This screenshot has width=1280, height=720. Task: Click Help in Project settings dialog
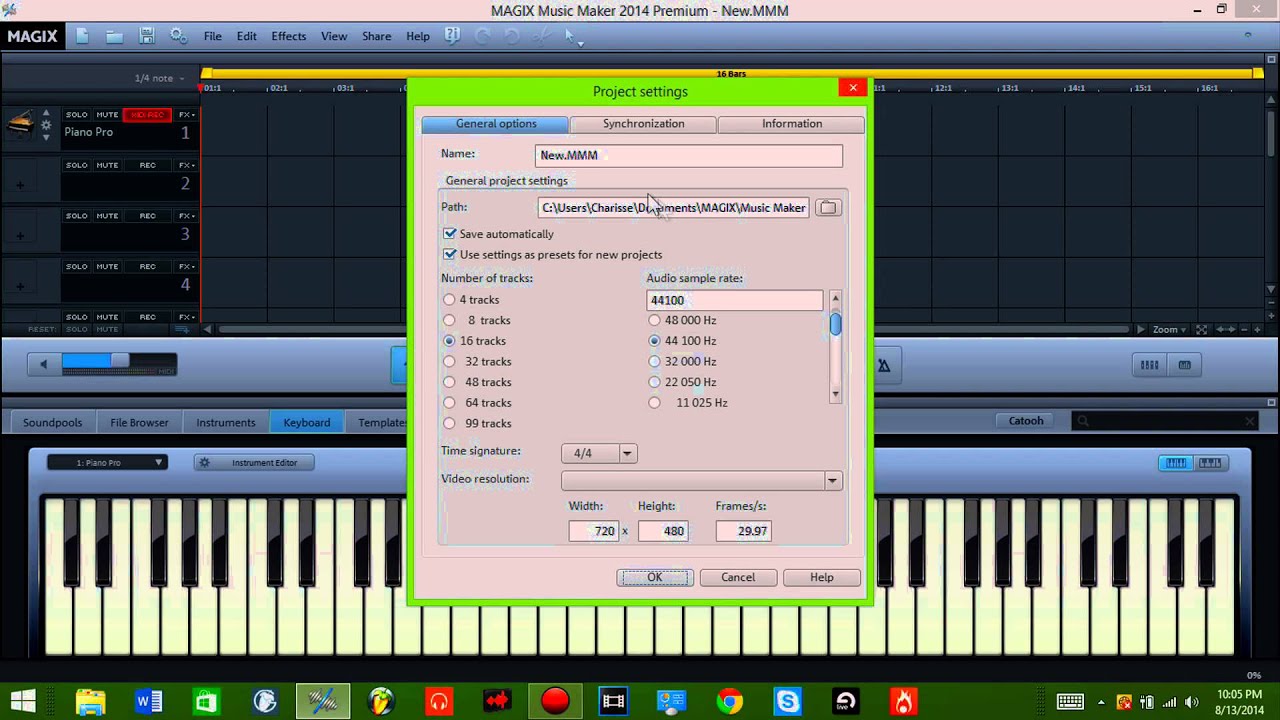click(x=822, y=578)
